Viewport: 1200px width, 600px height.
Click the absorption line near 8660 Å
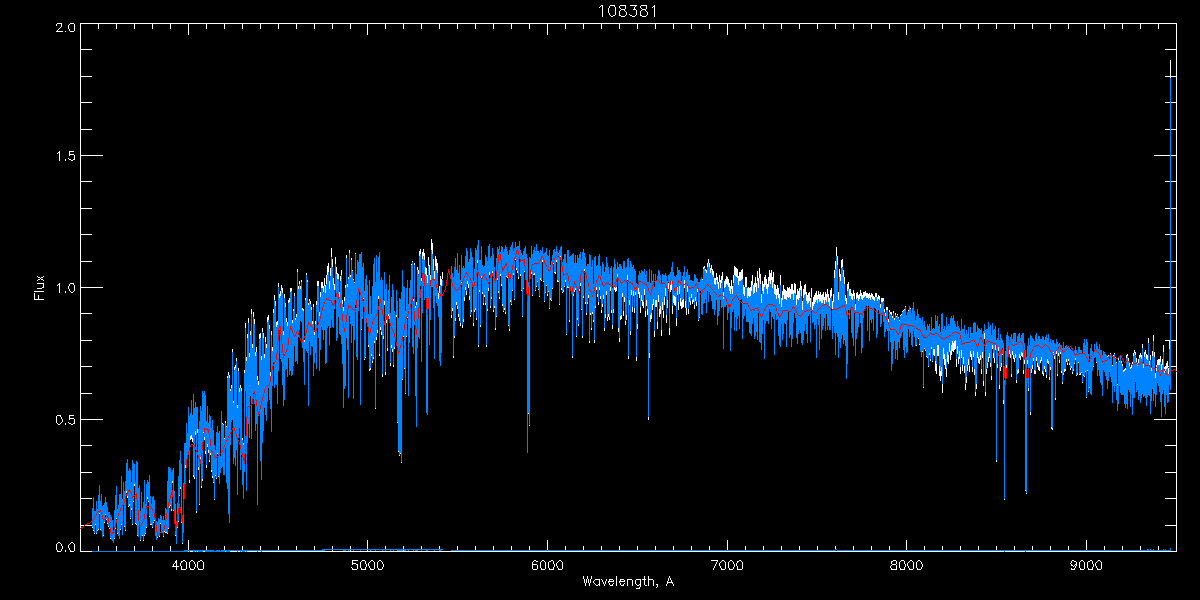[1026, 485]
